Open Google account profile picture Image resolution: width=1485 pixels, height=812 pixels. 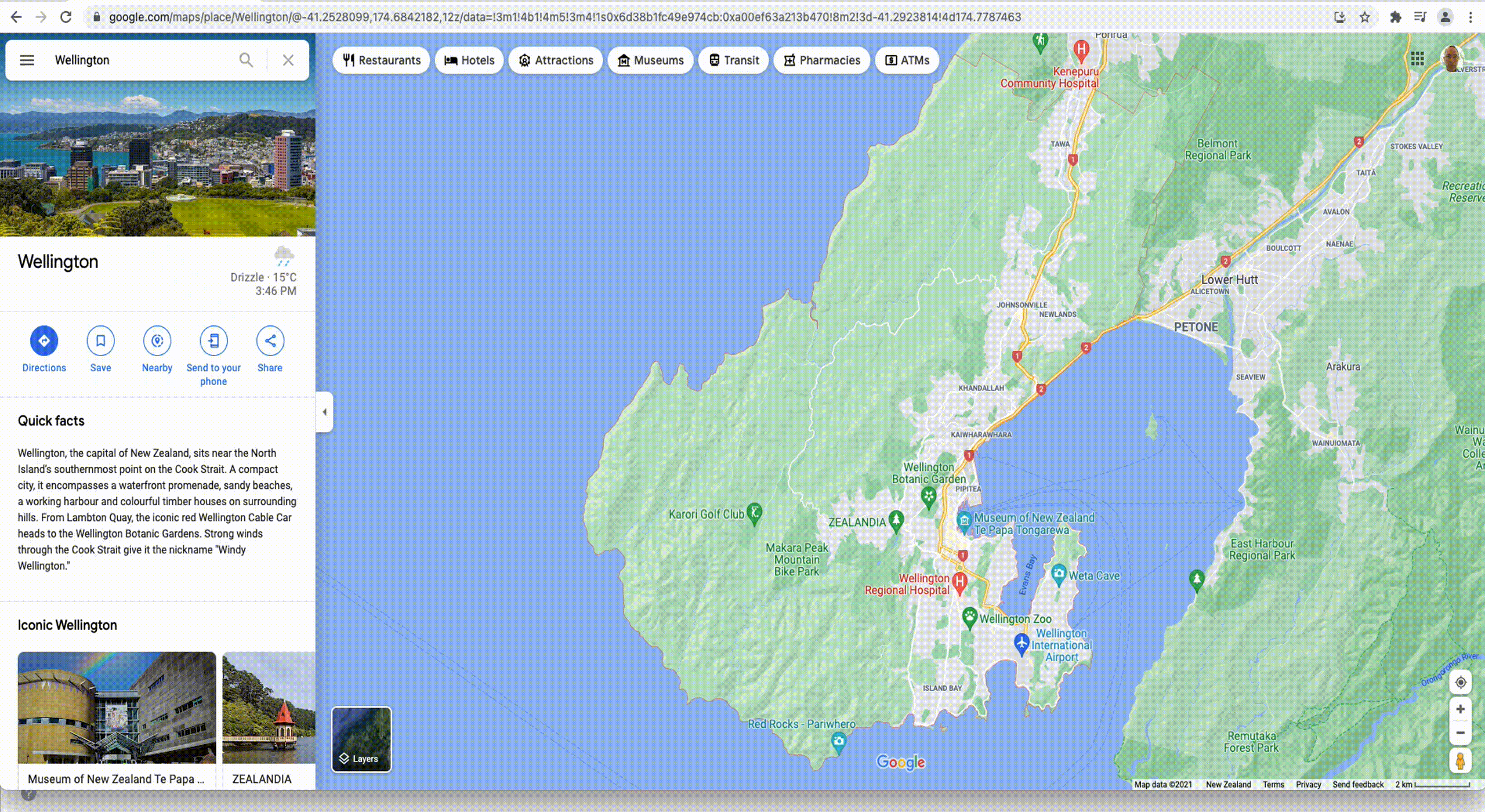click(1451, 59)
